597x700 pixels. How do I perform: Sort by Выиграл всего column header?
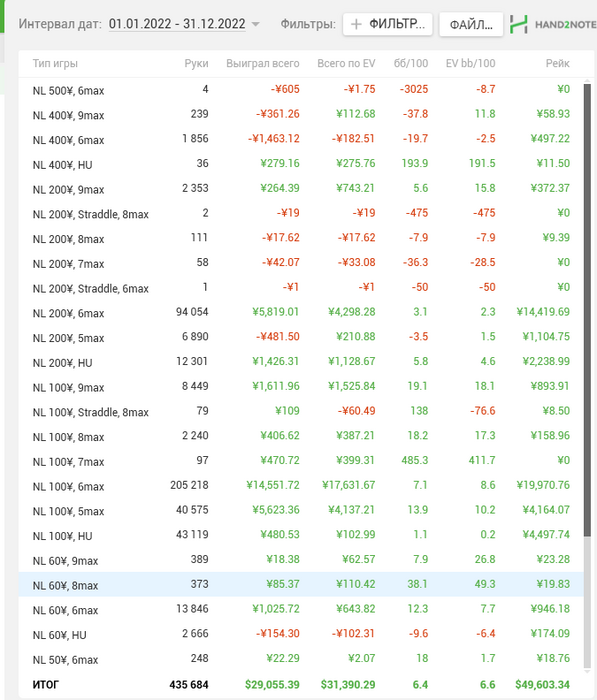pyautogui.click(x=263, y=63)
